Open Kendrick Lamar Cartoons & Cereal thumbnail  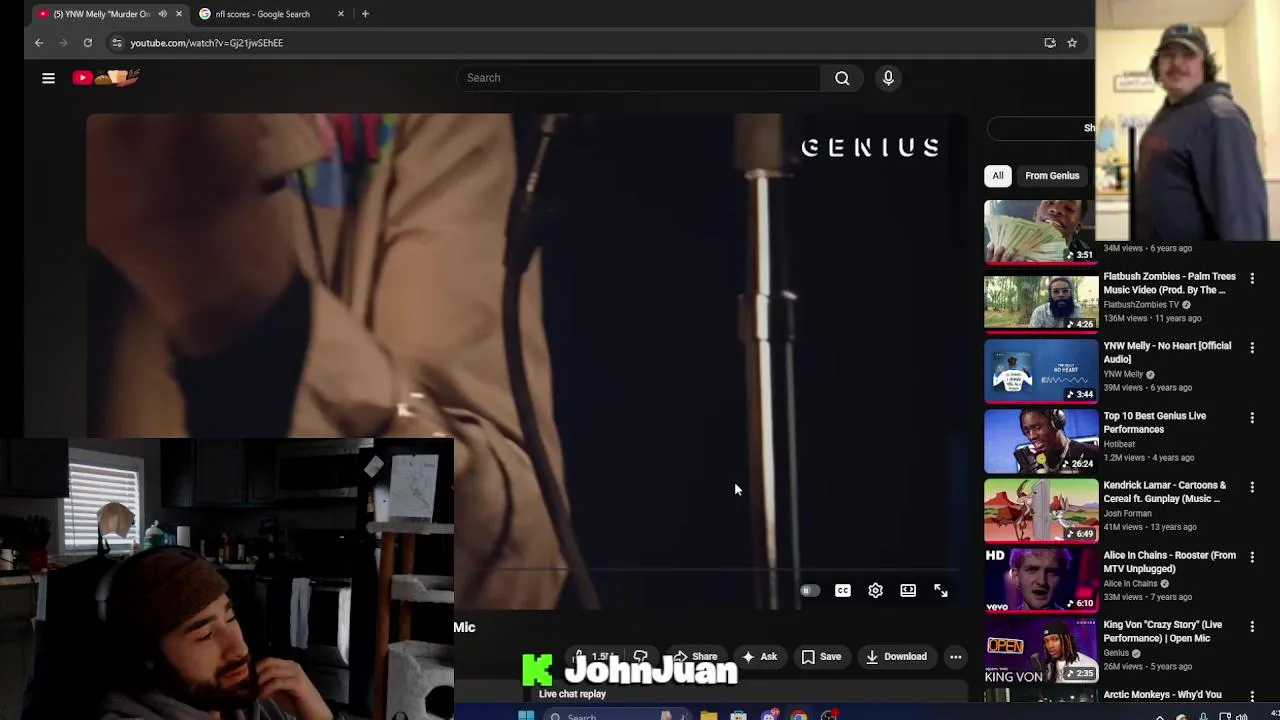1041,511
